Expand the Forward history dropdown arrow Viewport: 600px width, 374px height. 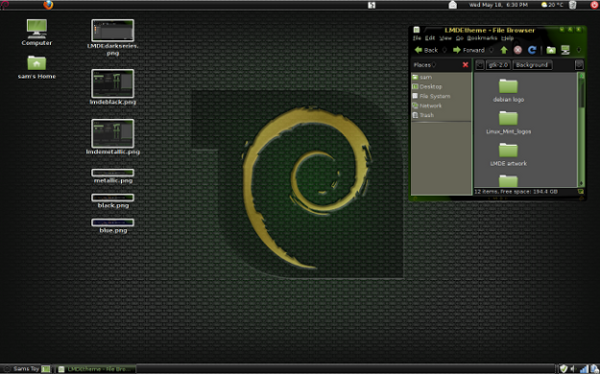pyautogui.click(x=491, y=50)
